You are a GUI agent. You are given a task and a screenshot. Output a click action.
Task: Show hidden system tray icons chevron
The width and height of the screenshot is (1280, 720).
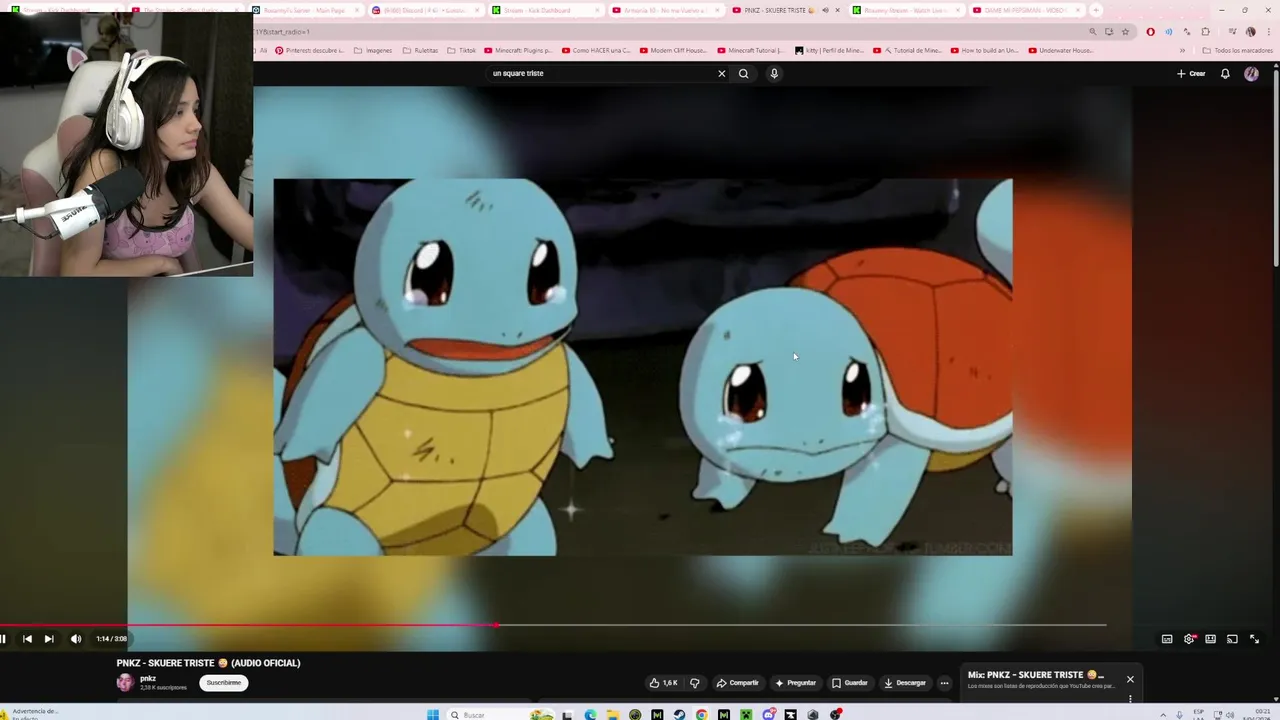coord(1162,715)
